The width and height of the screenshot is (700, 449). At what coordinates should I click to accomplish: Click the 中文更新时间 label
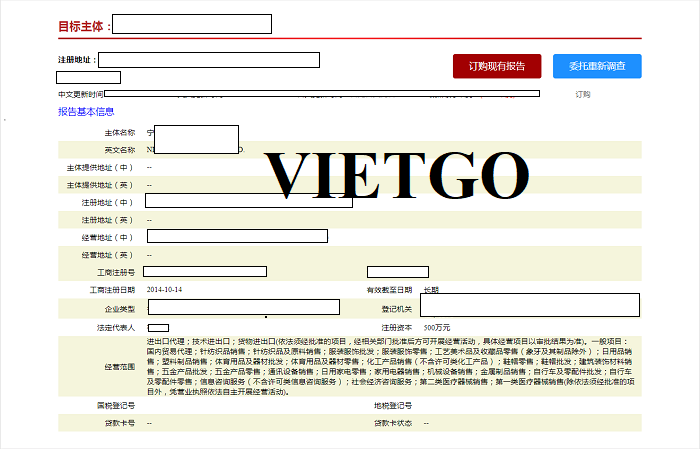[80, 94]
